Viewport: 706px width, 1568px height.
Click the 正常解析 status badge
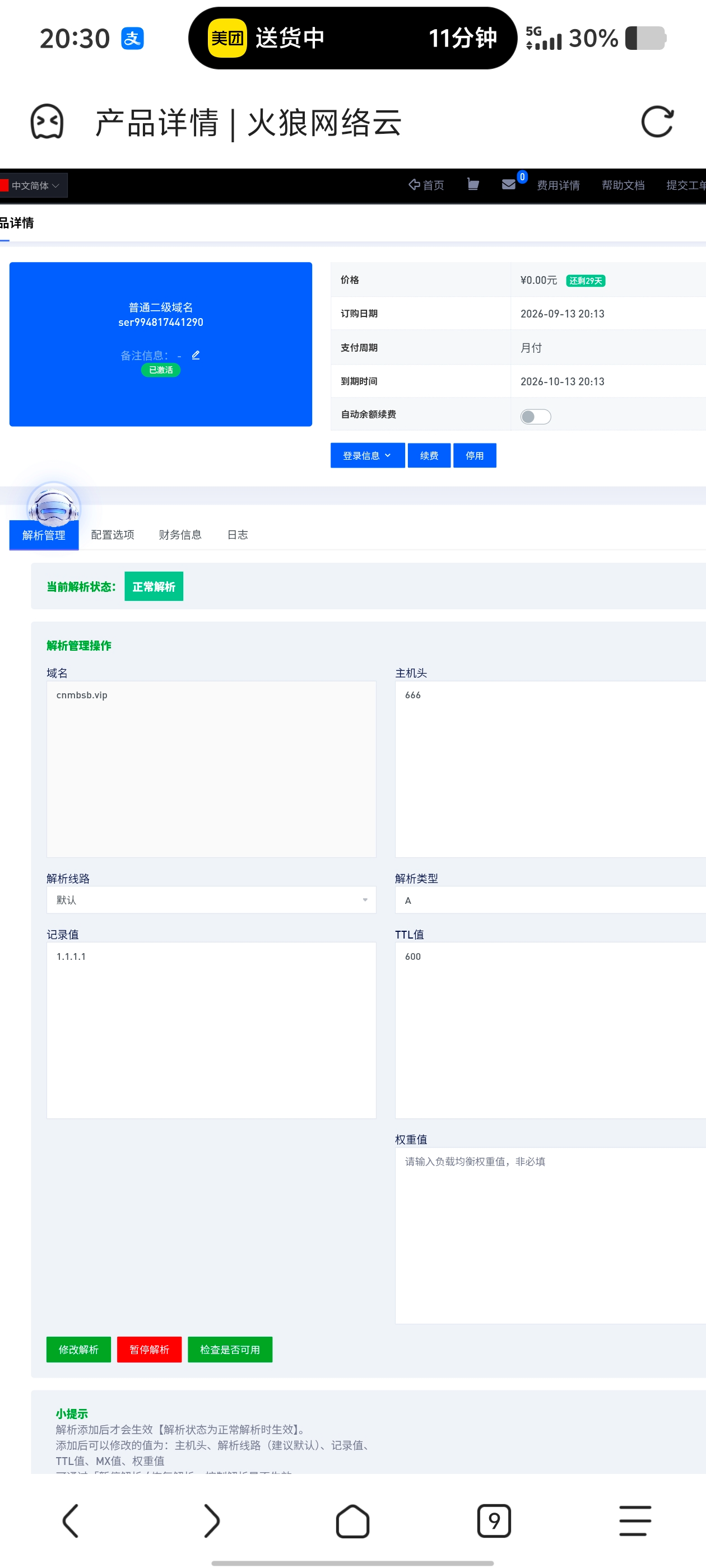pyautogui.click(x=154, y=586)
